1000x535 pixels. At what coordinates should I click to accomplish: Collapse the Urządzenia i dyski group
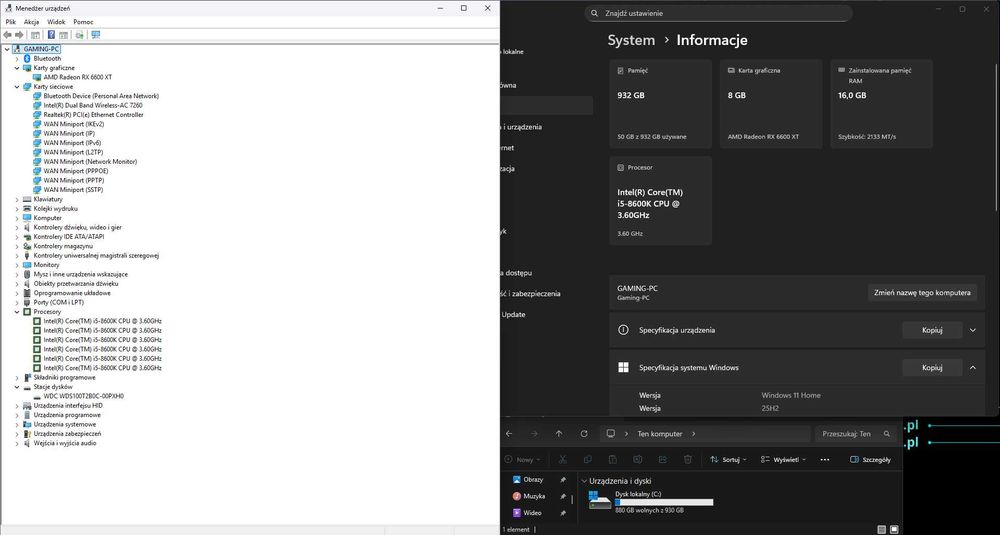point(584,481)
